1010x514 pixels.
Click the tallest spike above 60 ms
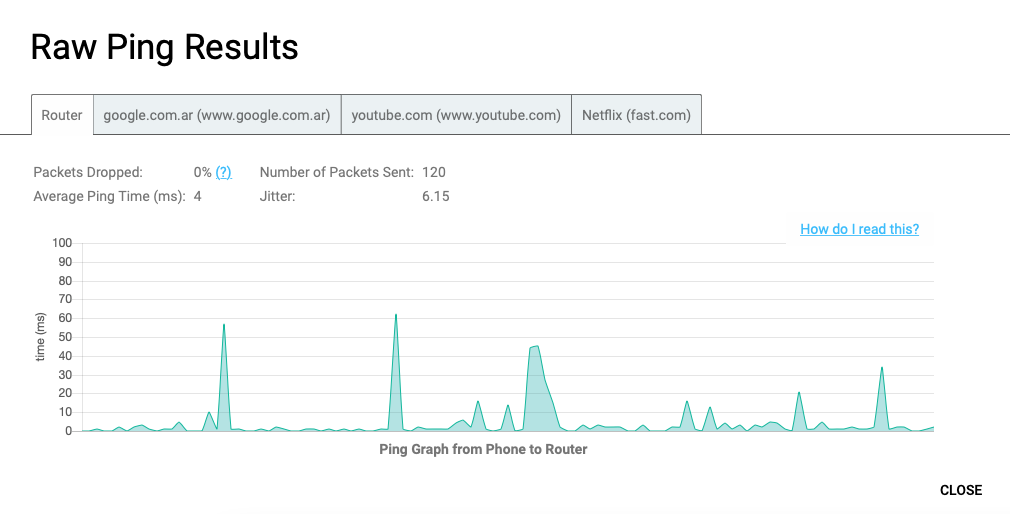click(x=395, y=315)
